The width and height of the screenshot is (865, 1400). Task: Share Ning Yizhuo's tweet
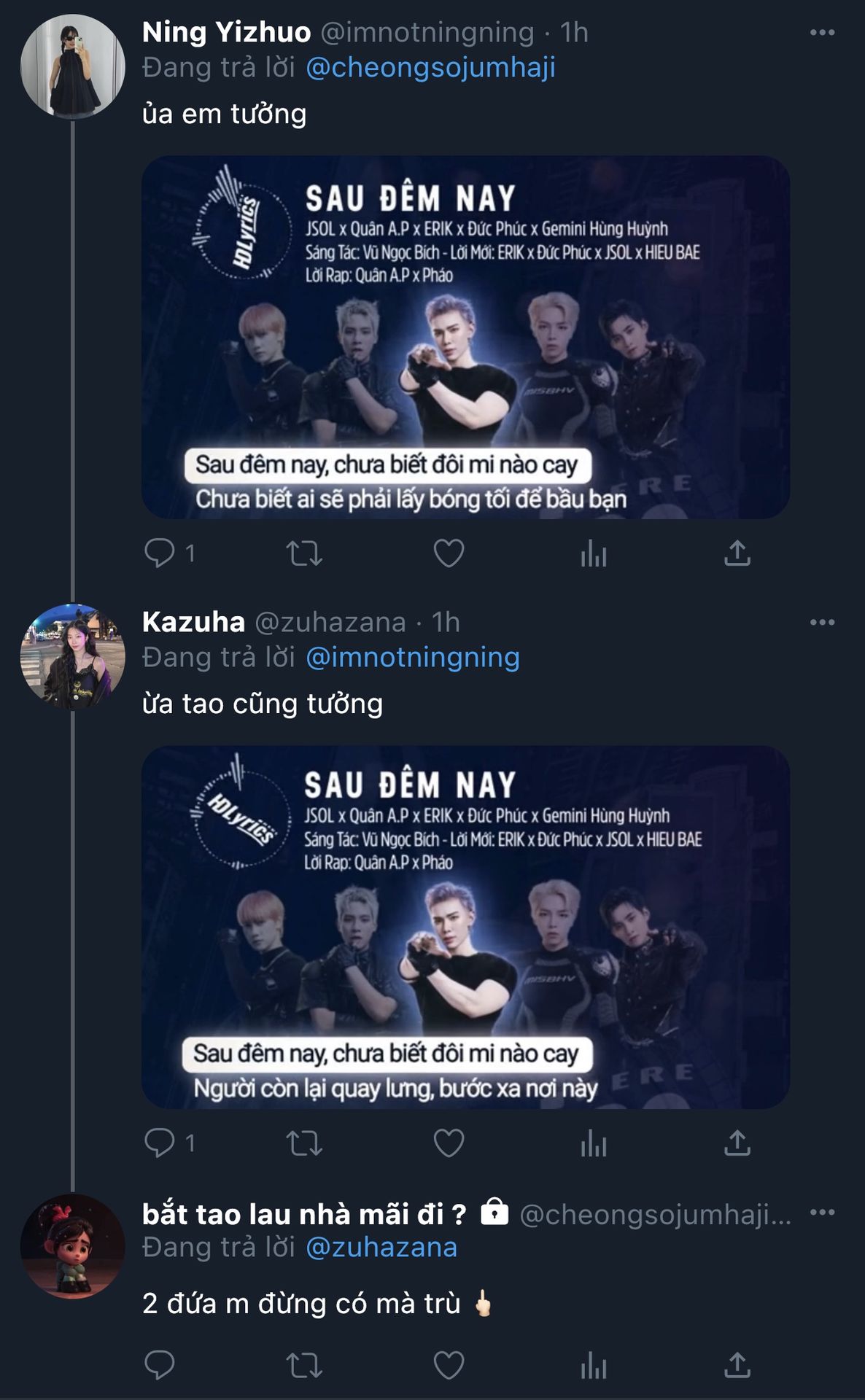pyautogui.click(x=737, y=553)
